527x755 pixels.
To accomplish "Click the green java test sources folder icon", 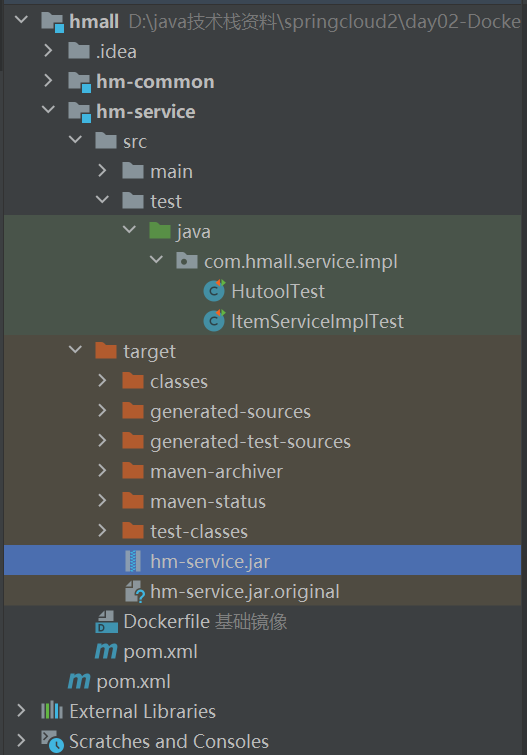I will point(160,231).
